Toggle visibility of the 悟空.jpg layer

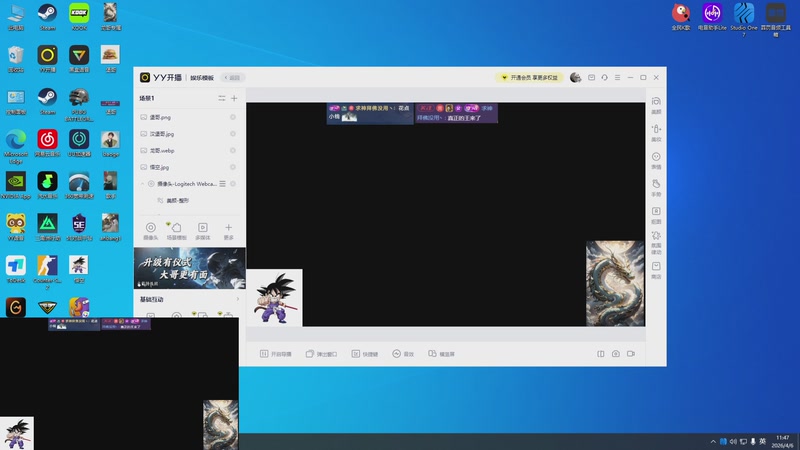point(233,167)
